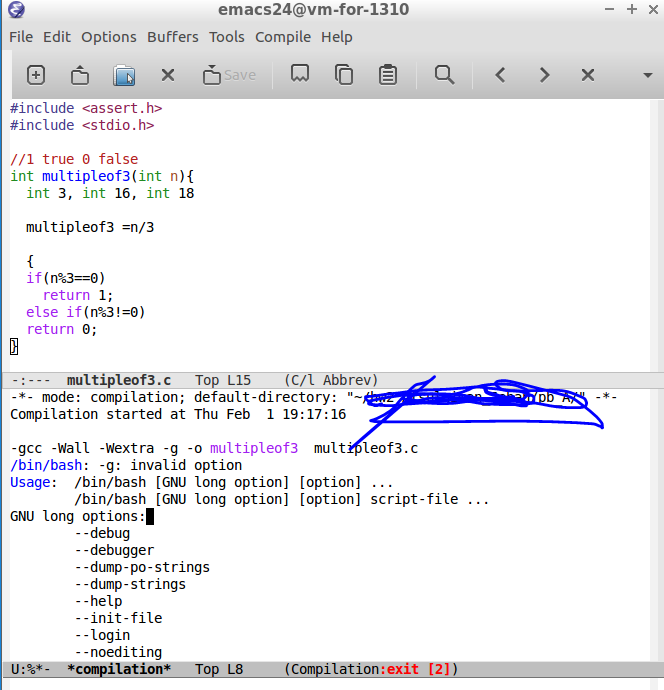Click the 'Top L15' position in the mode line
This screenshot has height=690, width=664.
[223, 380]
